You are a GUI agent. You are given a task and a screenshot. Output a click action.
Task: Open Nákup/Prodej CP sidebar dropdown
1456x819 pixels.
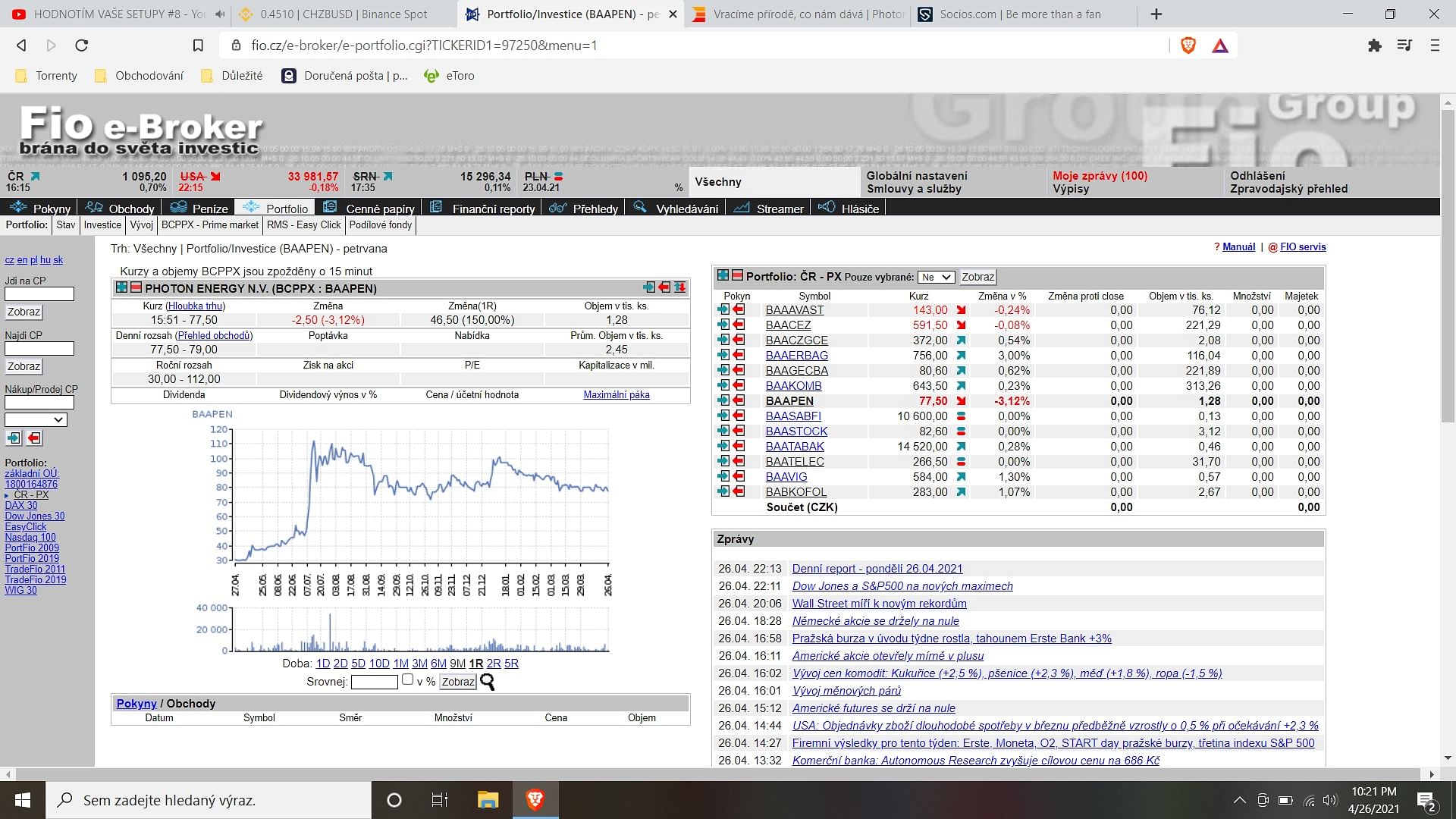[x=36, y=419]
